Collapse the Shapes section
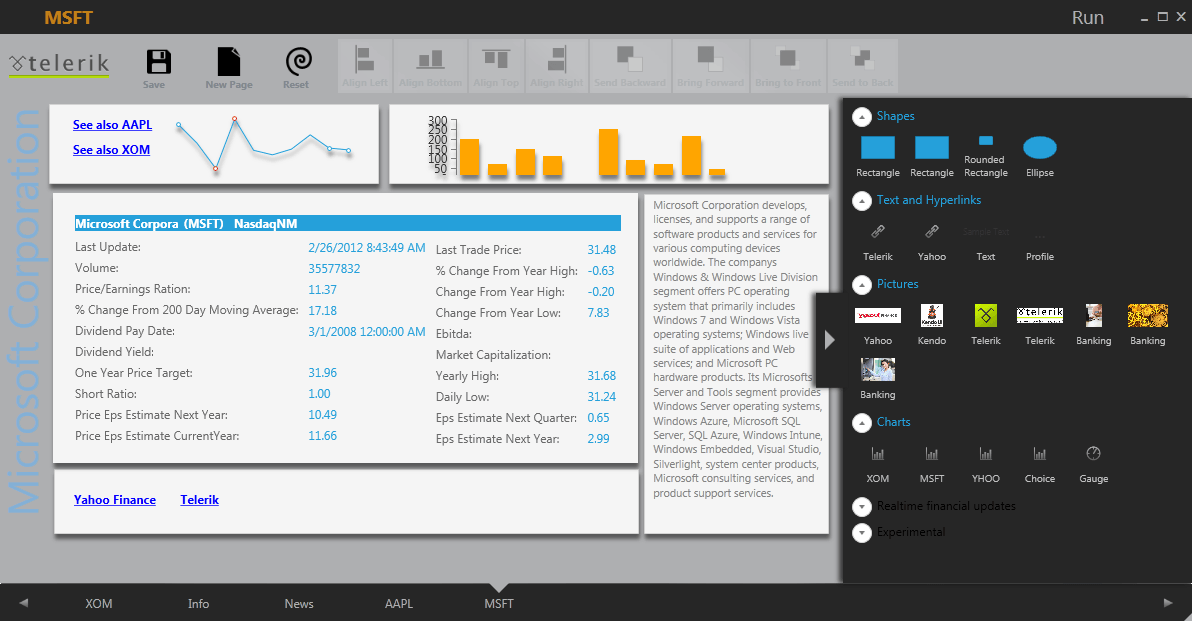1192x621 pixels. point(862,116)
